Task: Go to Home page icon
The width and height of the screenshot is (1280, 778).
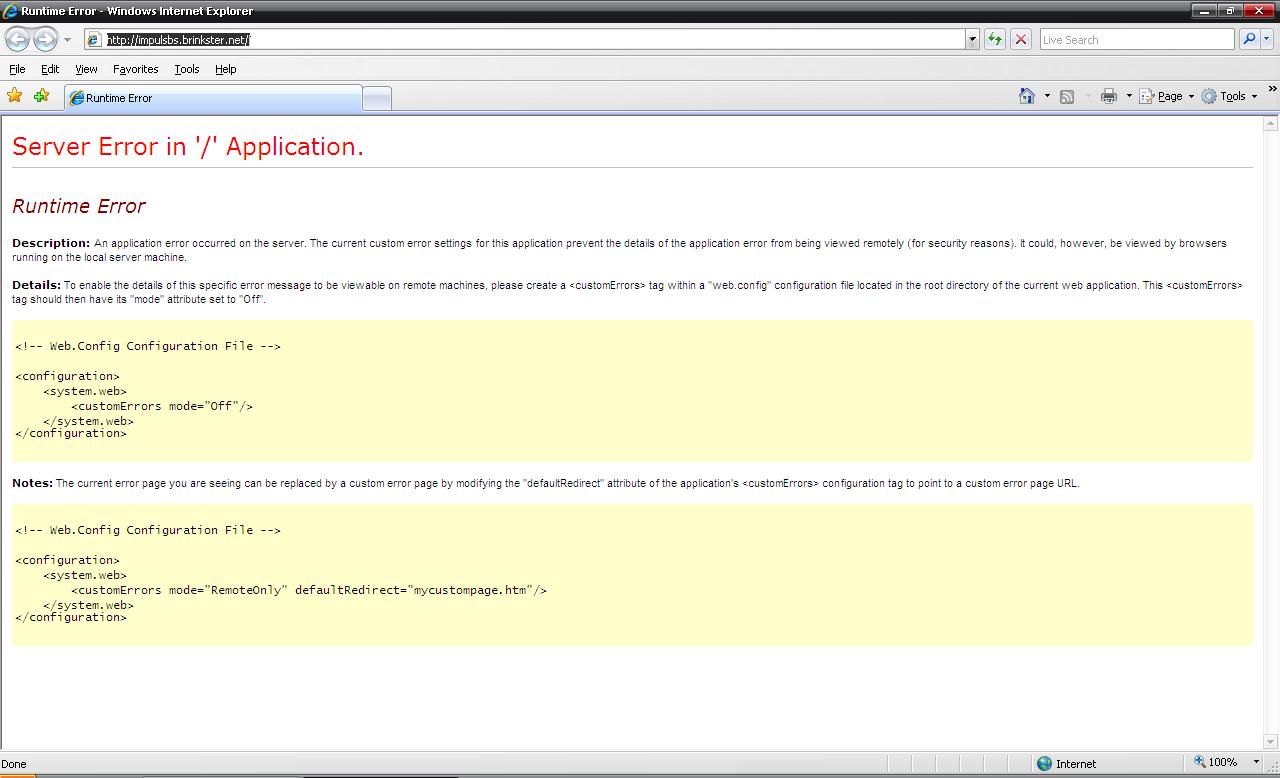Action: coord(1026,96)
